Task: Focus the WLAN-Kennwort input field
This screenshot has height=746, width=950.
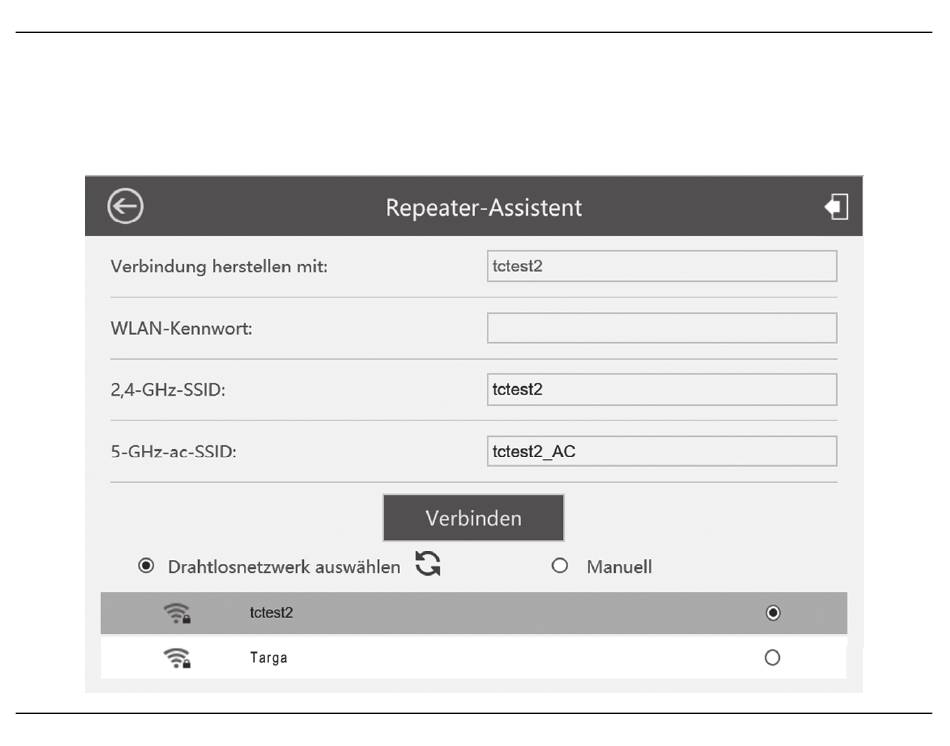Action: coord(662,328)
